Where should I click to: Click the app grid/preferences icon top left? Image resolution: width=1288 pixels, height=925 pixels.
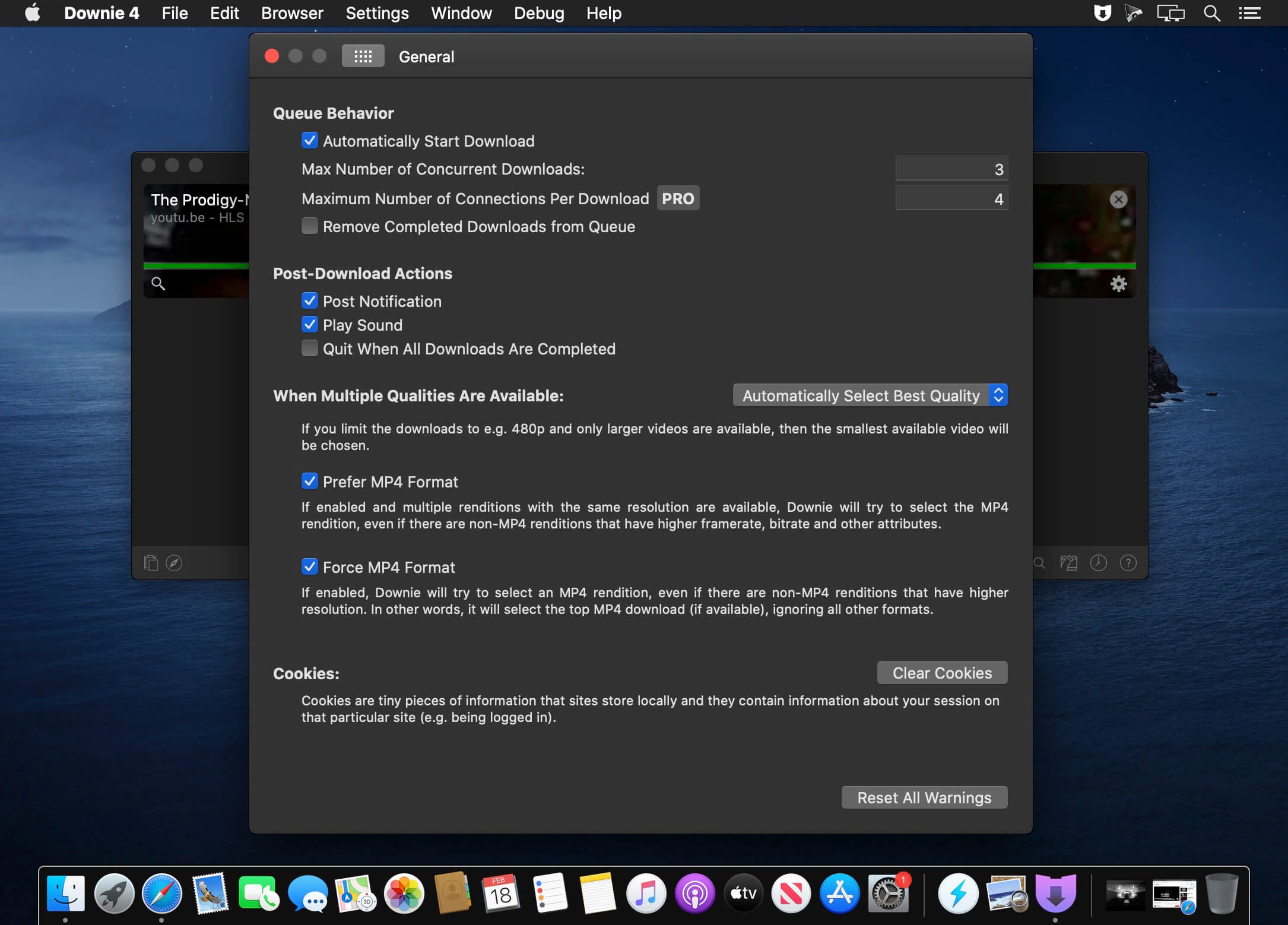point(362,56)
